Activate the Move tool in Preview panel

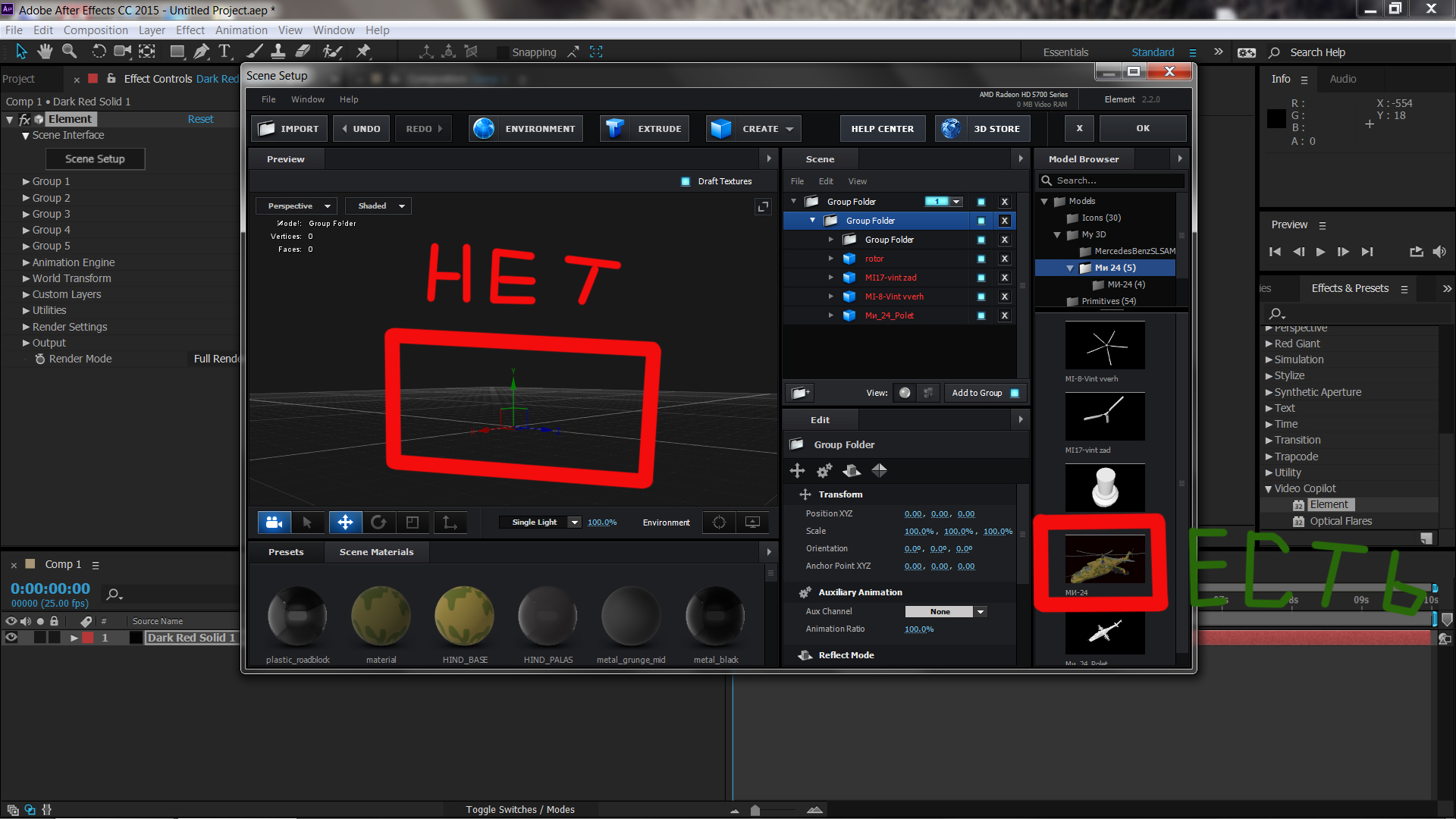point(345,522)
